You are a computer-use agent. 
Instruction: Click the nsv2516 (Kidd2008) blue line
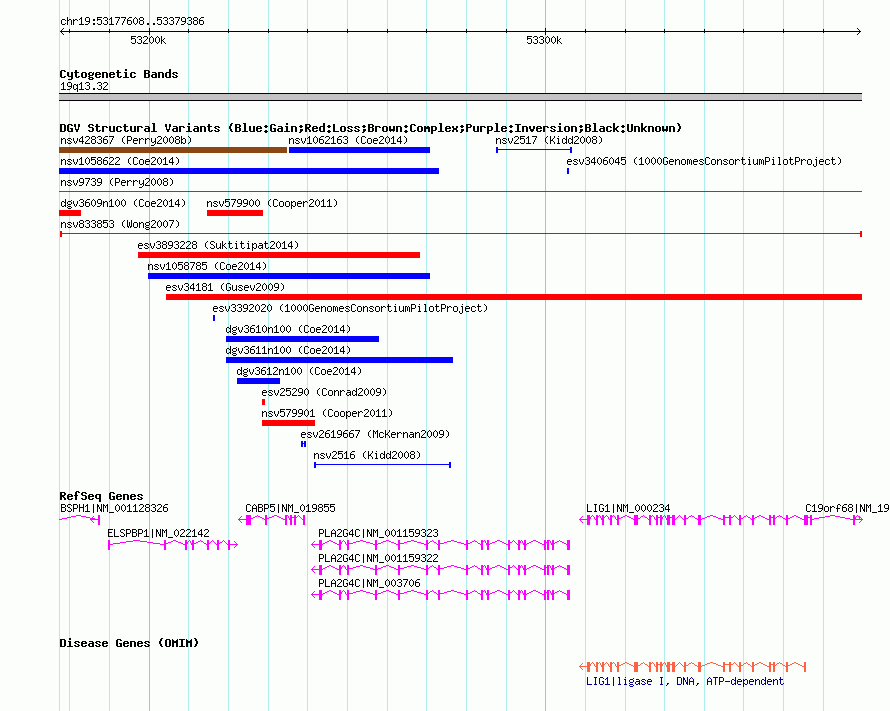[x=383, y=465]
